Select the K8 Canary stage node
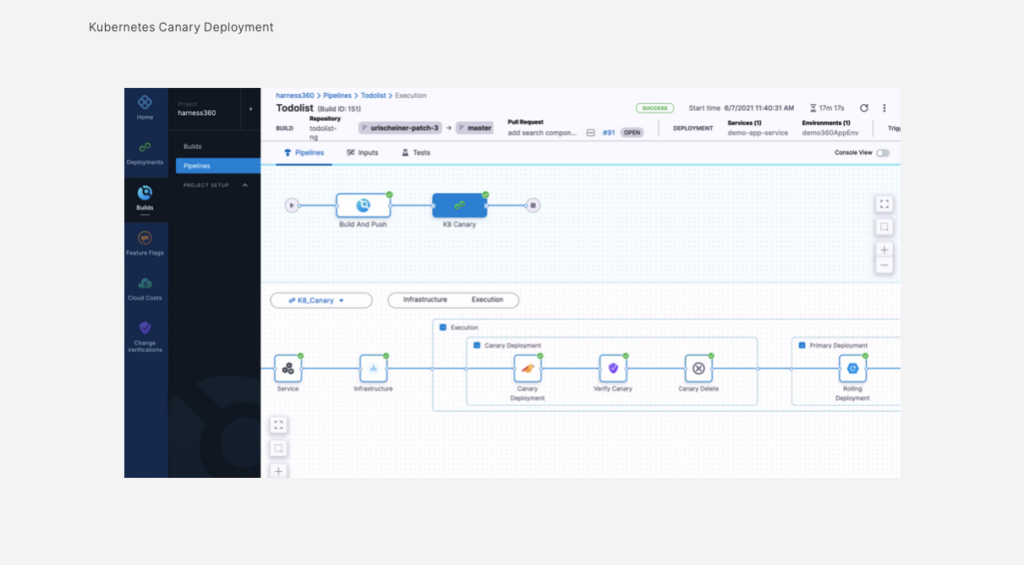The width and height of the screenshot is (1024, 565). click(460, 205)
